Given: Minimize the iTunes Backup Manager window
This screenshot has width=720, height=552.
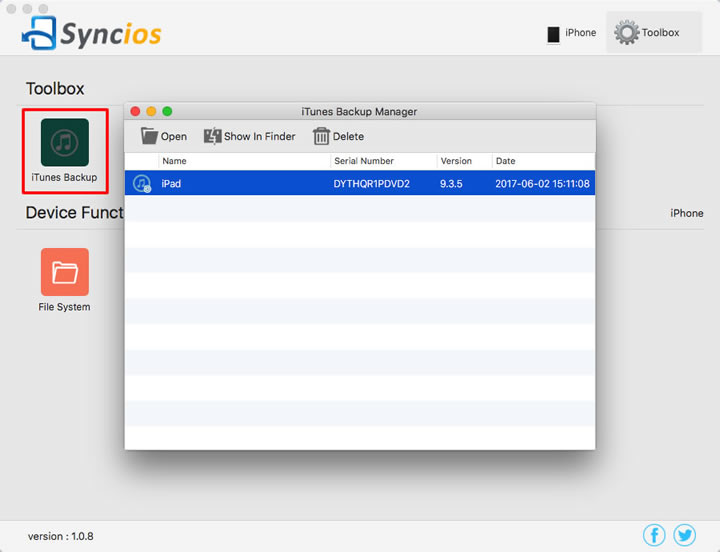Looking at the screenshot, I should coord(151,111).
